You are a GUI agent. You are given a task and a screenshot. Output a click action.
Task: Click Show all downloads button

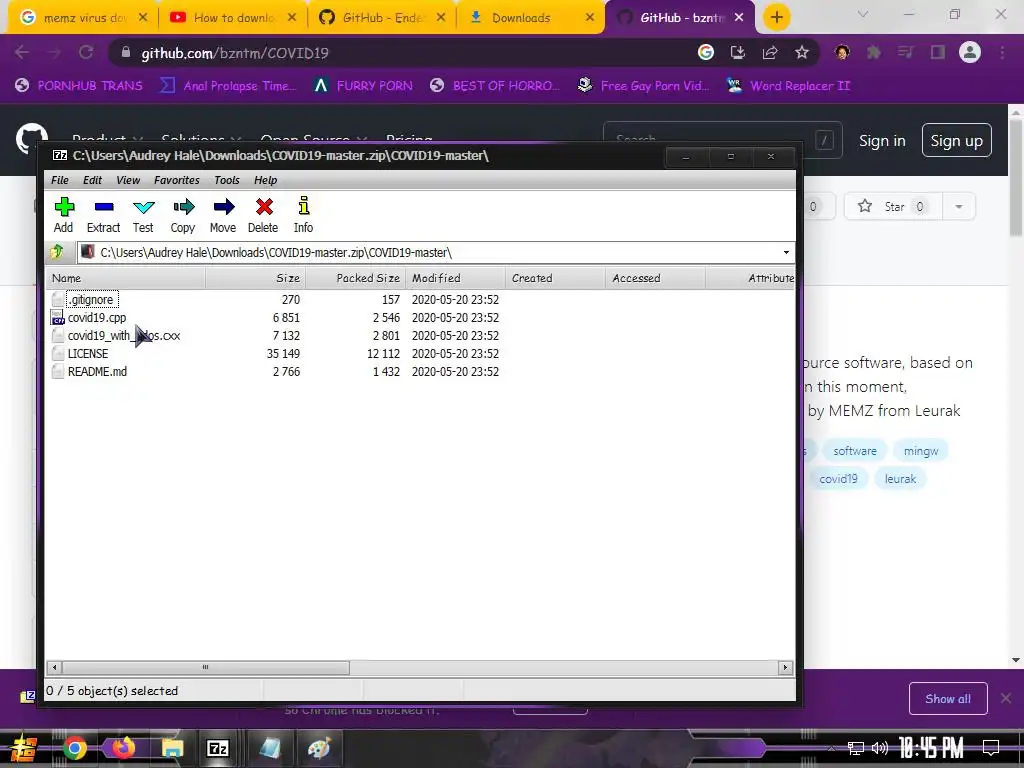coord(948,699)
